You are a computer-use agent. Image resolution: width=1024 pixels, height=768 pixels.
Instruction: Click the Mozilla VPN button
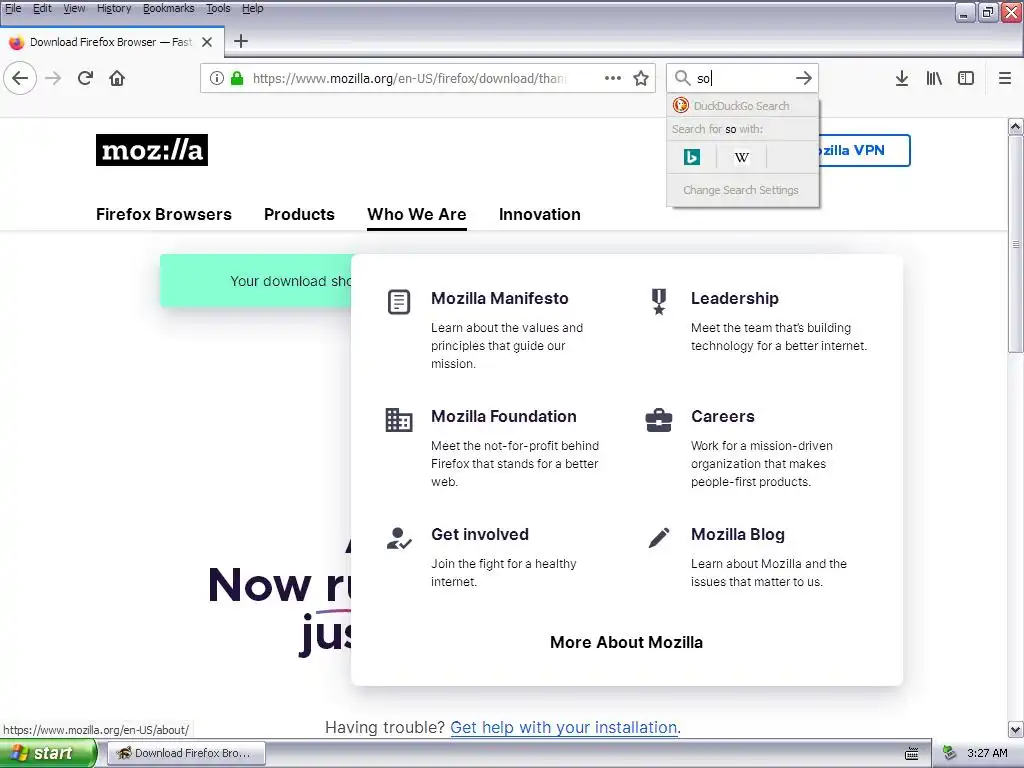[x=863, y=150]
